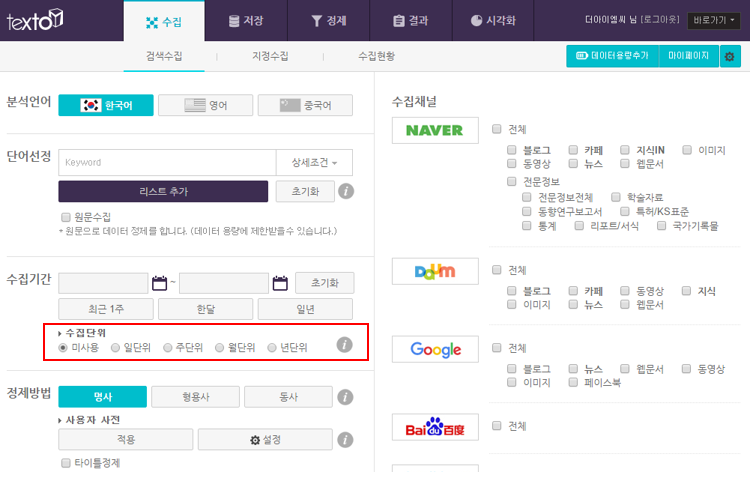Check NAVER 전체 checkbox
Image resolution: width=750 pixels, height=478 pixels.
pyautogui.click(x=497, y=129)
